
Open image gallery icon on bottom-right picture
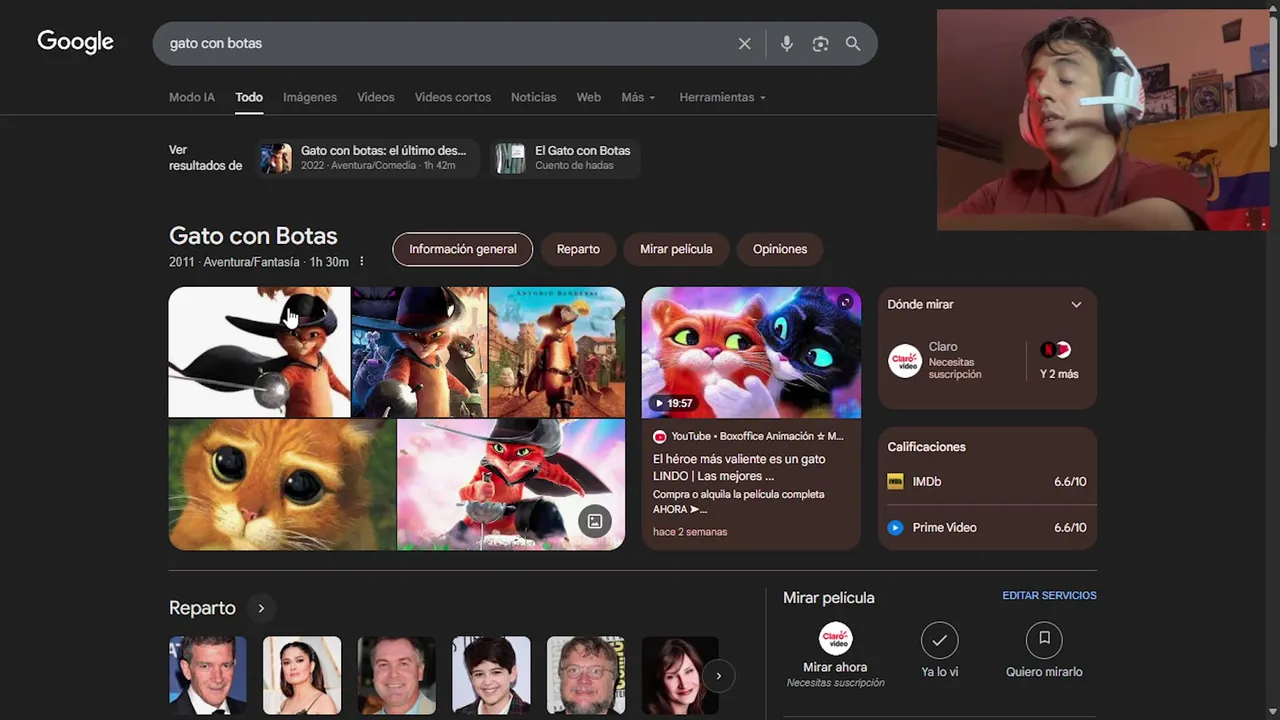(594, 521)
